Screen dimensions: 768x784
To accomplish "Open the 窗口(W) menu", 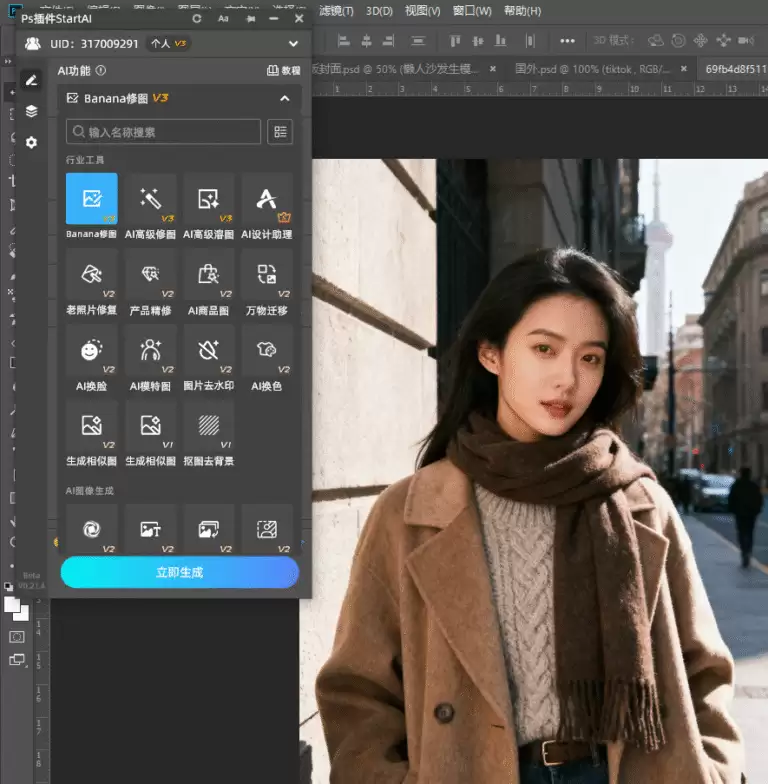I will 472,10.
